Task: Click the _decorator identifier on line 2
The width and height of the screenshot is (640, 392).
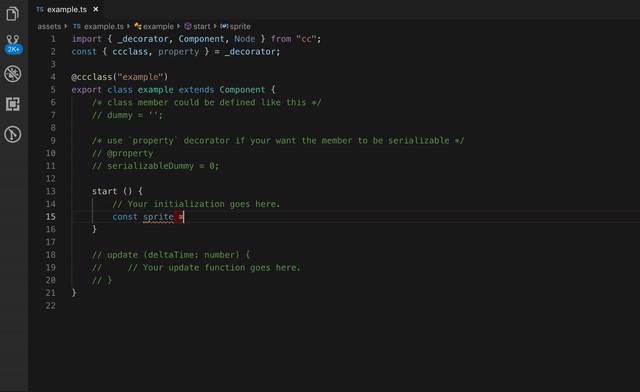Action: tap(250, 51)
